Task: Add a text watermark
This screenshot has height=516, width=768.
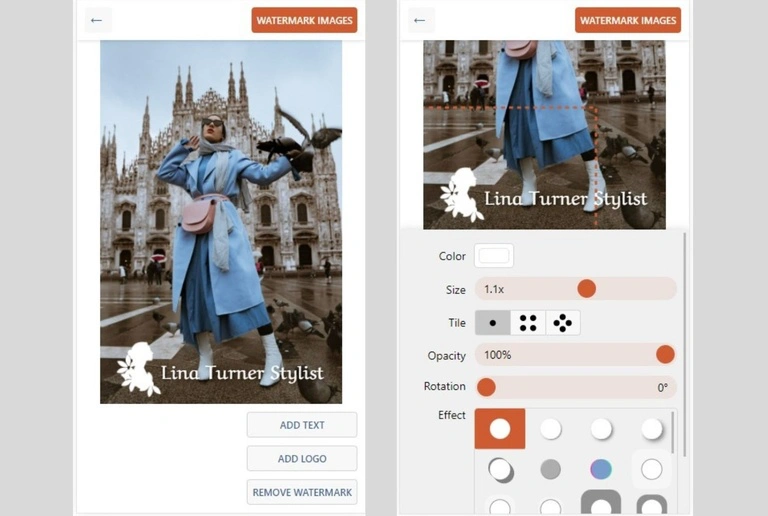Action: tap(302, 425)
